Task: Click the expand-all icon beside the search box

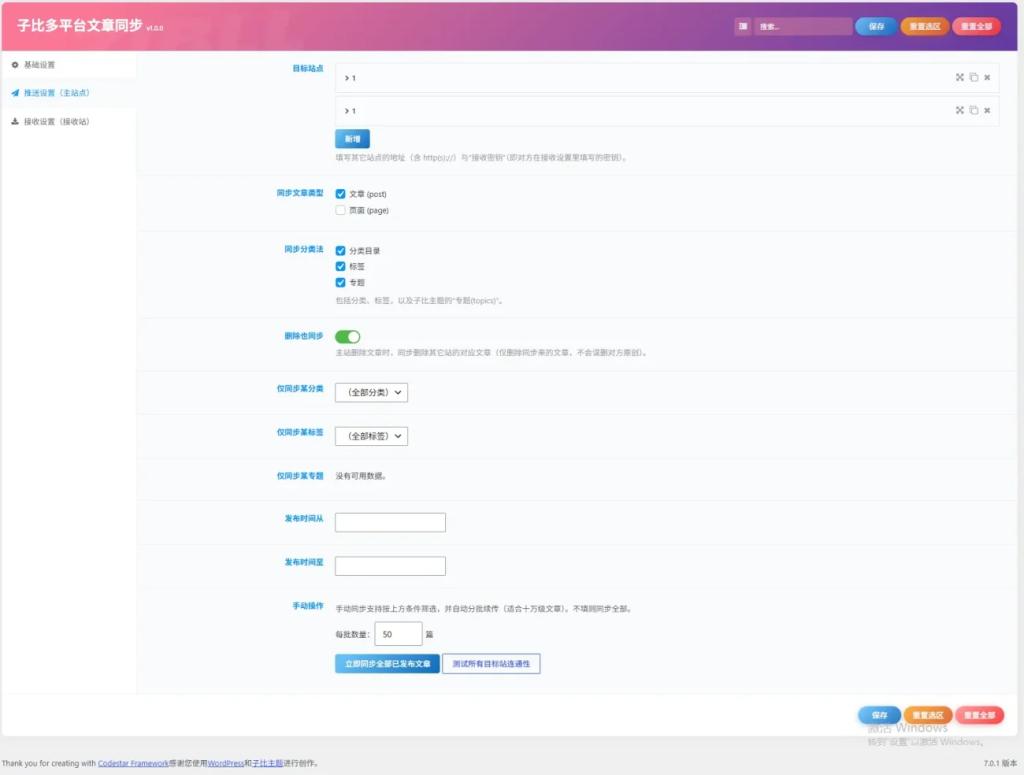Action: [743, 26]
